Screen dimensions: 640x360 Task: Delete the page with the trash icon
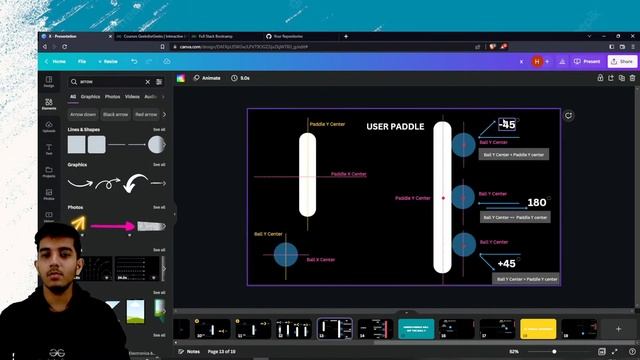[x=632, y=78]
